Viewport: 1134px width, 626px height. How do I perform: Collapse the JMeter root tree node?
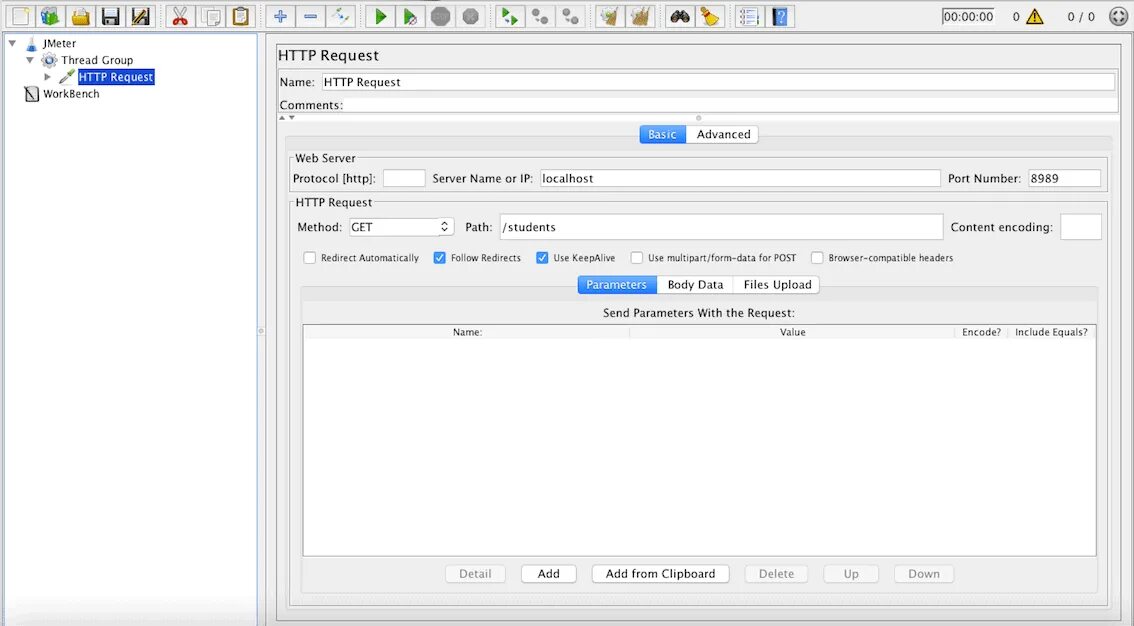tap(12, 43)
